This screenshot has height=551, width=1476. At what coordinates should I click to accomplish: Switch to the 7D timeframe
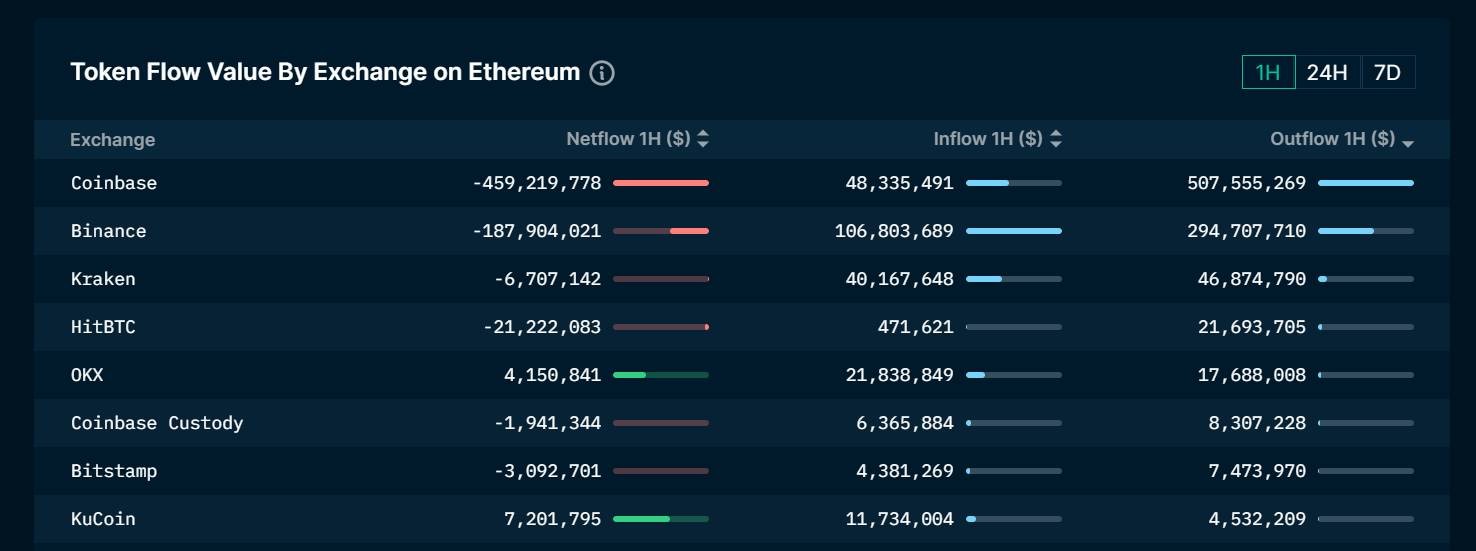coord(1387,72)
